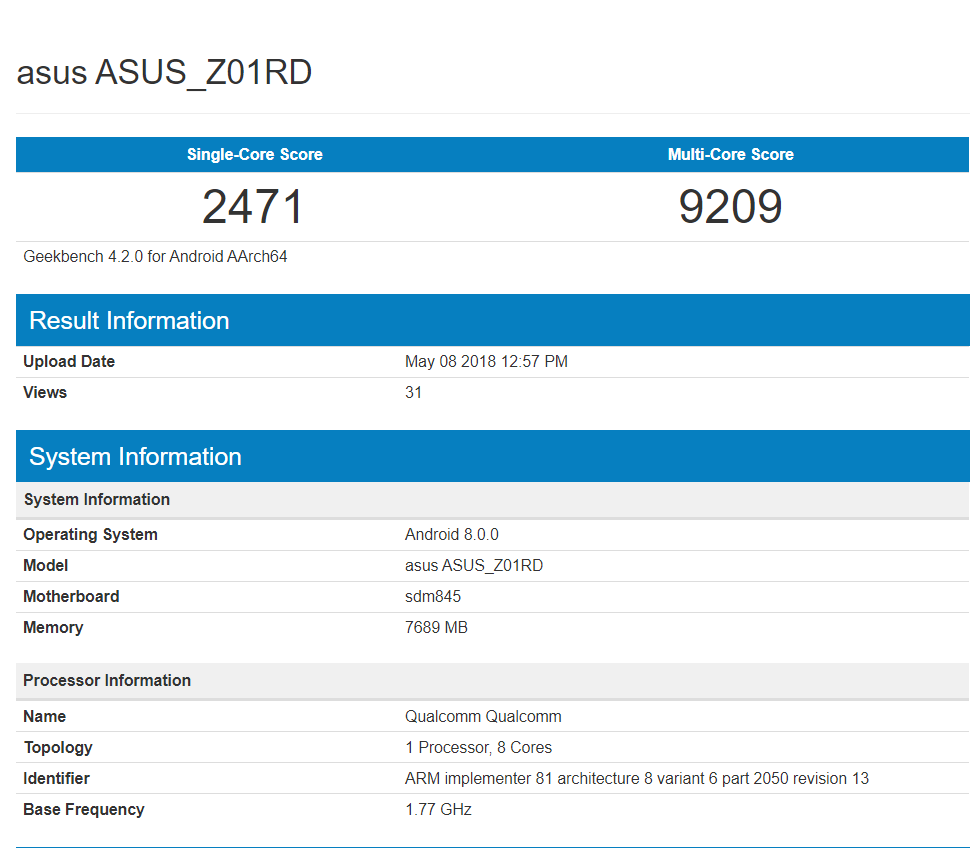The image size is (972, 848).
Task: Click the 1.77 GHz frequency value
Action: point(438,810)
